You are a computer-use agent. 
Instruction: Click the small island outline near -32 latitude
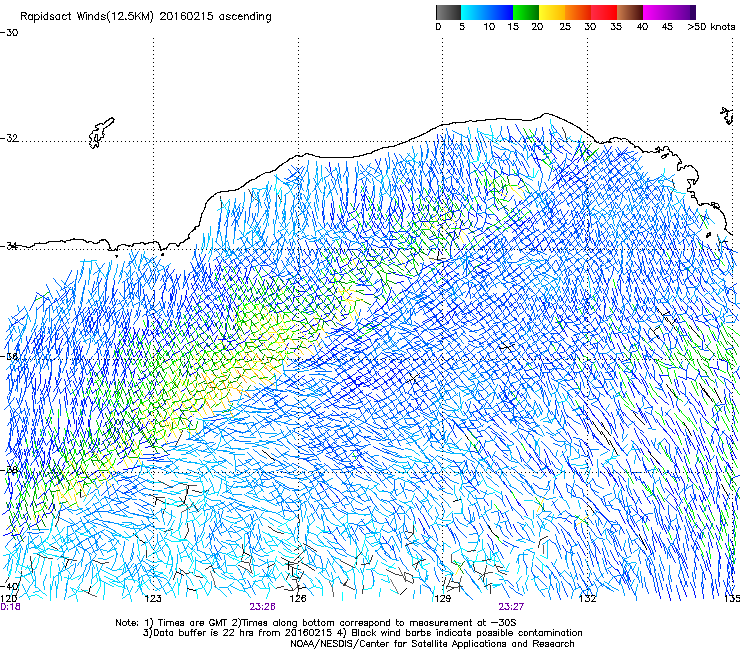(101, 133)
